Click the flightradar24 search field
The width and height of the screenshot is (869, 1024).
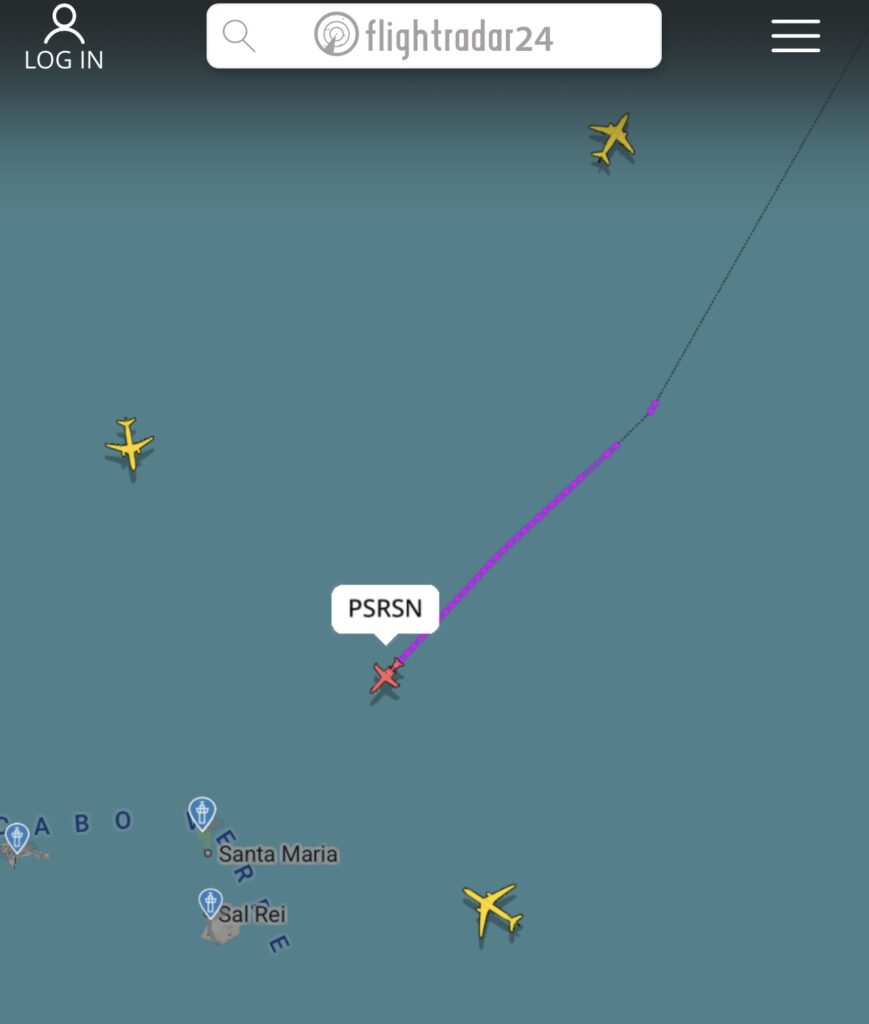[434, 36]
